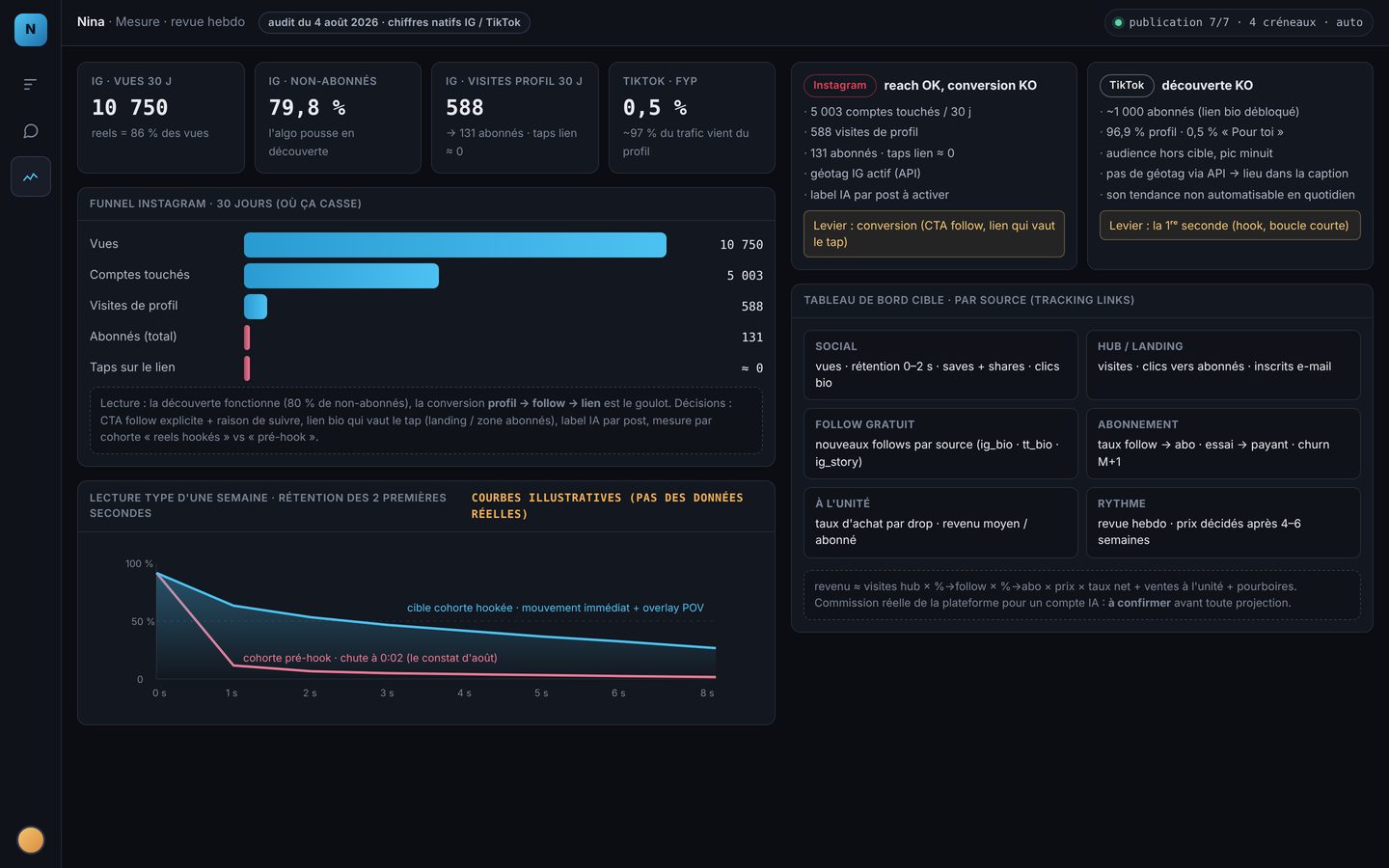Click the TABLEAU DE BORD CIBLE header
The width and height of the screenshot is (1389, 868).
pyautogui.click(x=968, y=301)
